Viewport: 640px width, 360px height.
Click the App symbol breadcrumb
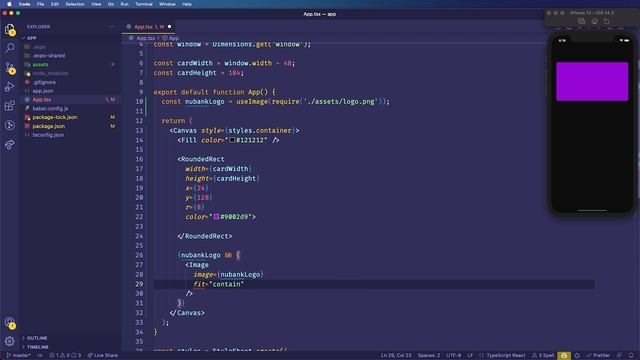tap(171, 38)
